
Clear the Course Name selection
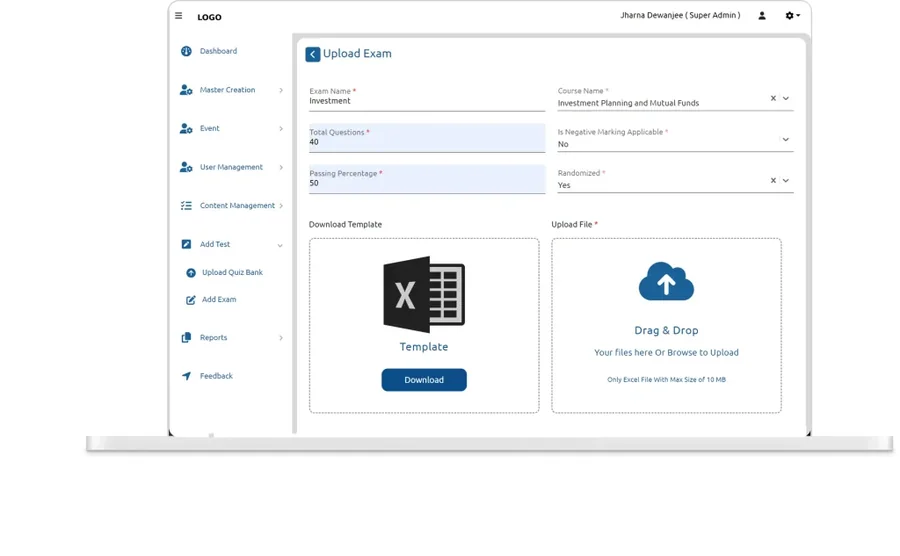click(x=773, y=98)
